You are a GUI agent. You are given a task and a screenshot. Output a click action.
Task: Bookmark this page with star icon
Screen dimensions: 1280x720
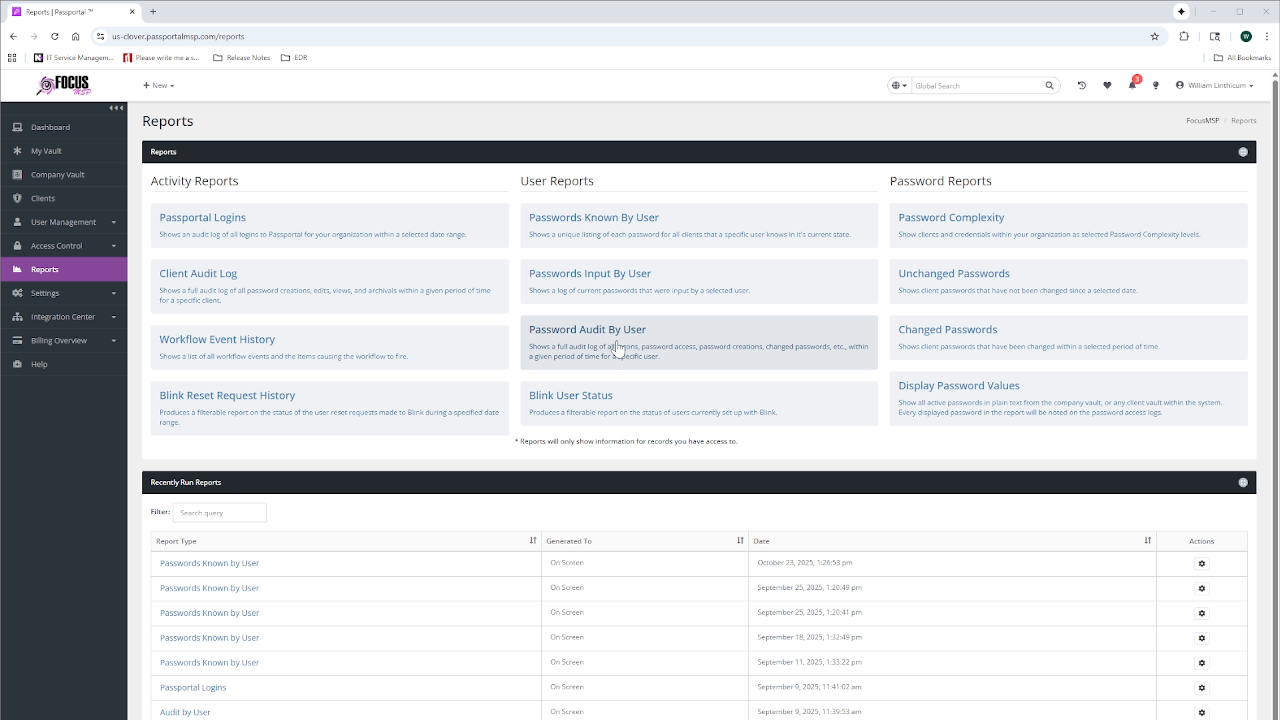pyautogui.click(x=1155, y=36)
